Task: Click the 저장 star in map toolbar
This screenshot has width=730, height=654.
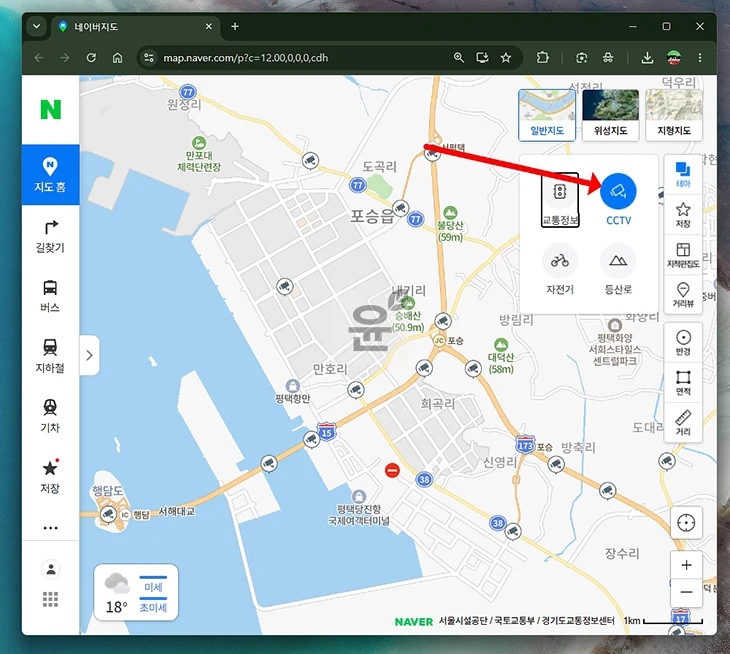Action: tap(683, 215)
